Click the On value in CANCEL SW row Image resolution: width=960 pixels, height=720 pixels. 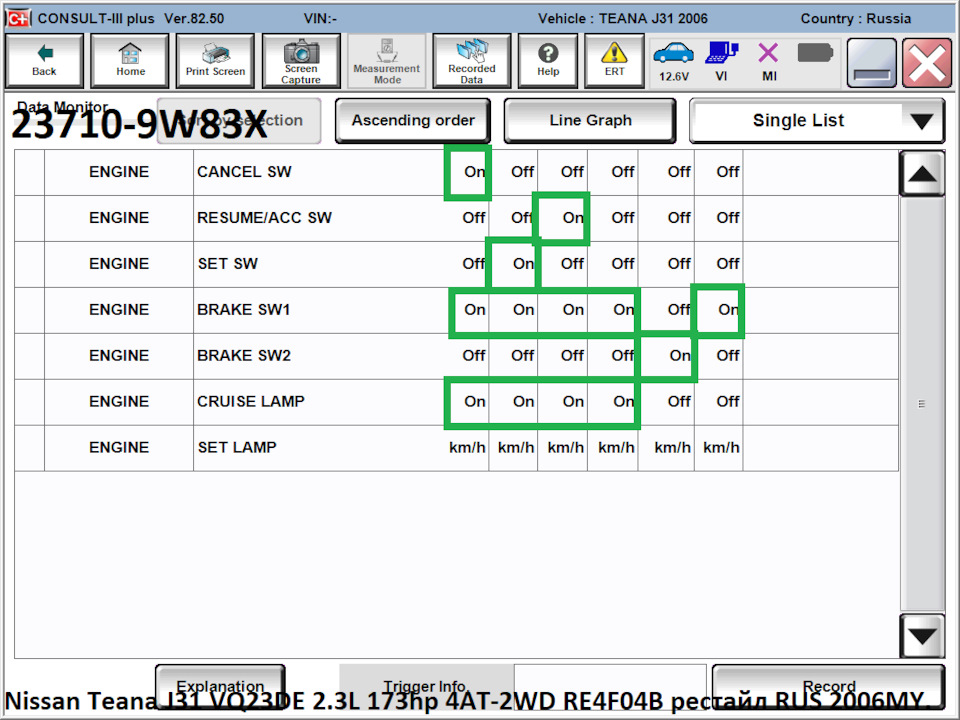(x=474, y=172)
